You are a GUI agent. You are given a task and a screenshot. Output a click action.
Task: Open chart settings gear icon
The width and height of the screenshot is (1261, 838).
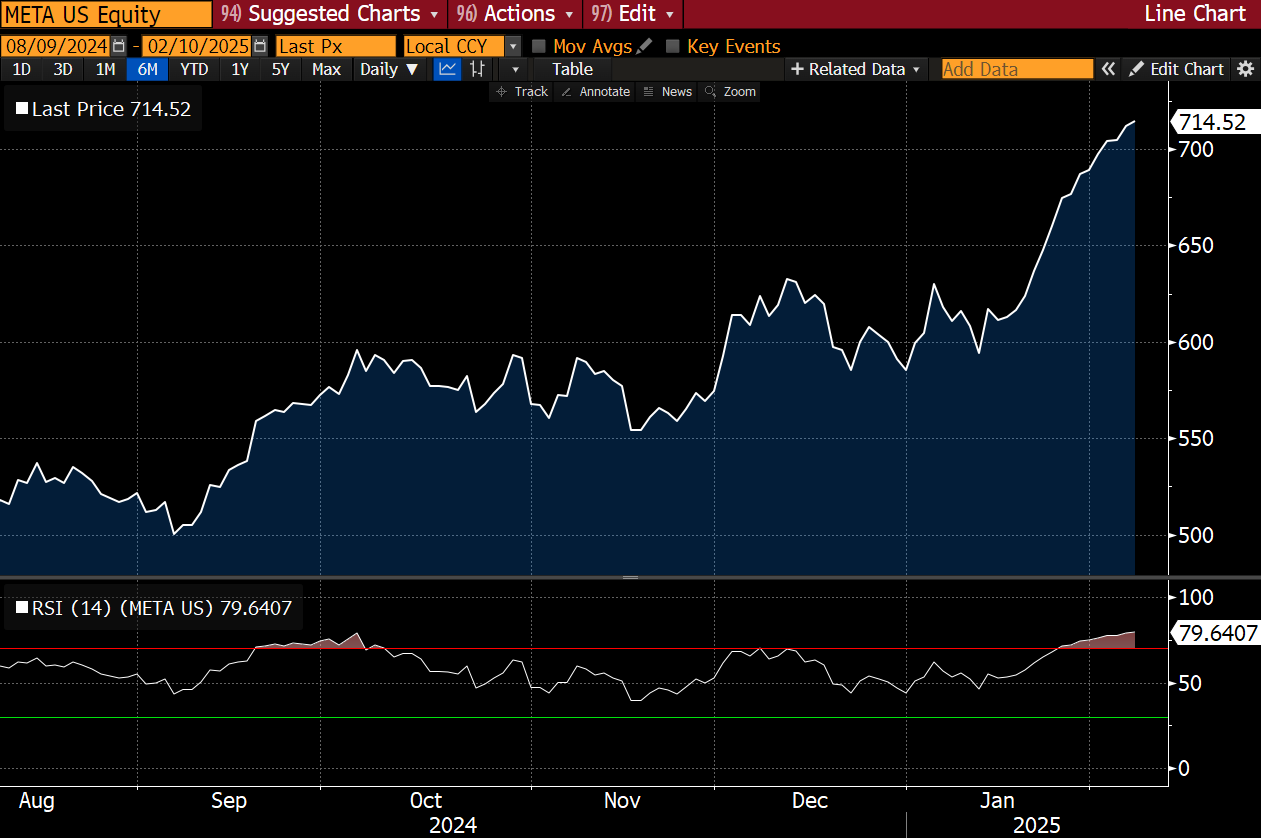coord(1245,69)
